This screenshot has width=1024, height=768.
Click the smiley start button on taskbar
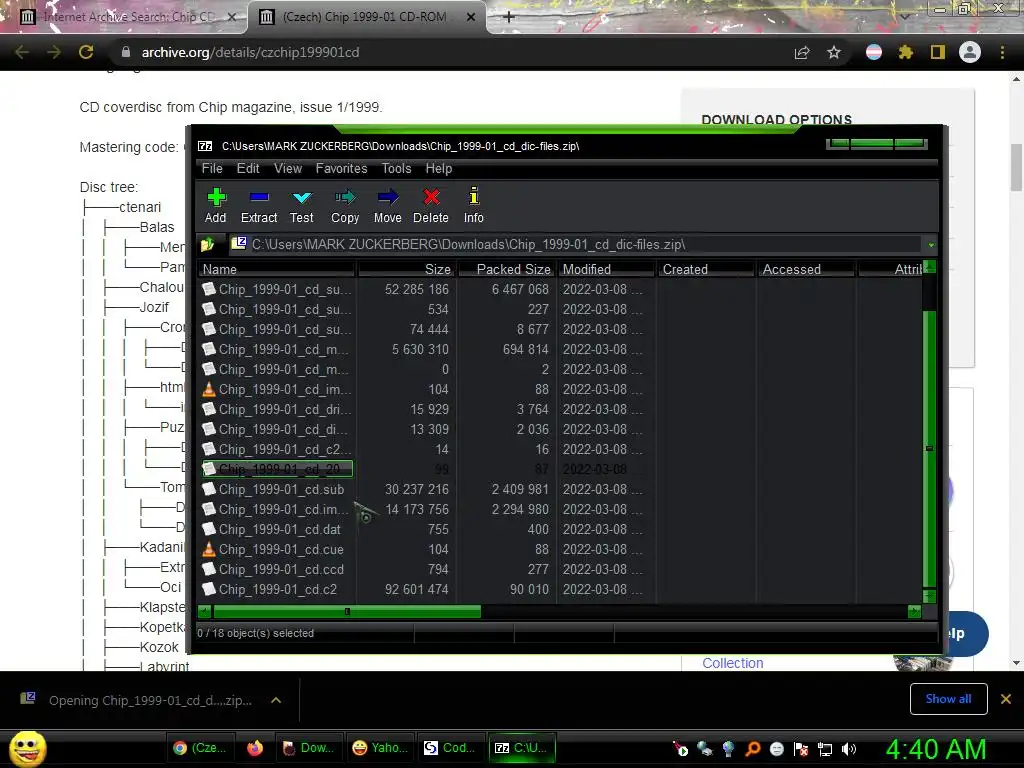(27, 748)
